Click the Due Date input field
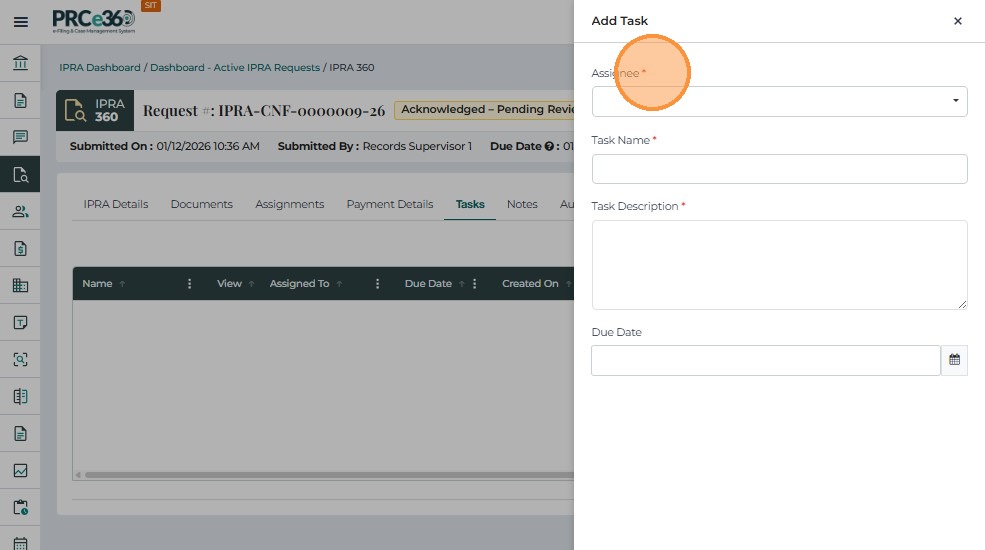Image resolution: width=985 pixels, height=550 pixels. click(x=766, y=360)
